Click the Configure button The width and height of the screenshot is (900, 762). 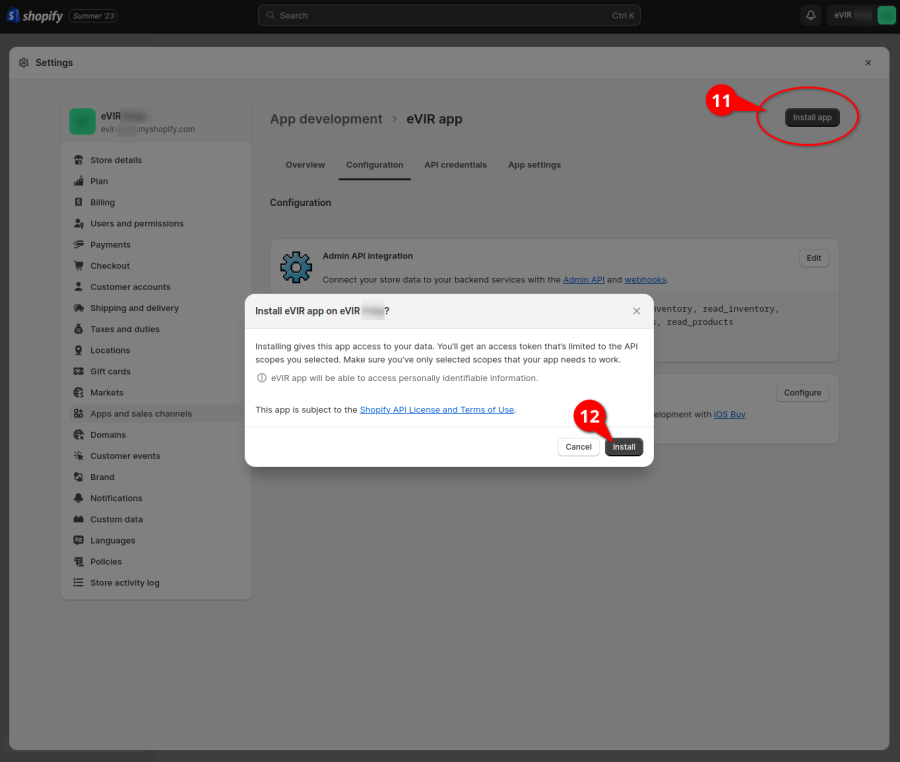coord(802,393)
